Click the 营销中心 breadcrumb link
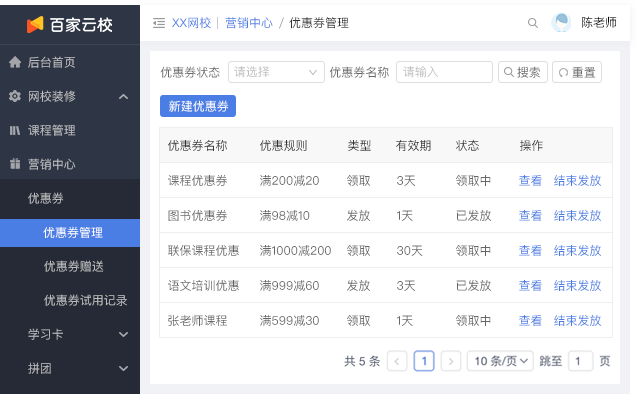638x394 pixels. pos(249,23)
